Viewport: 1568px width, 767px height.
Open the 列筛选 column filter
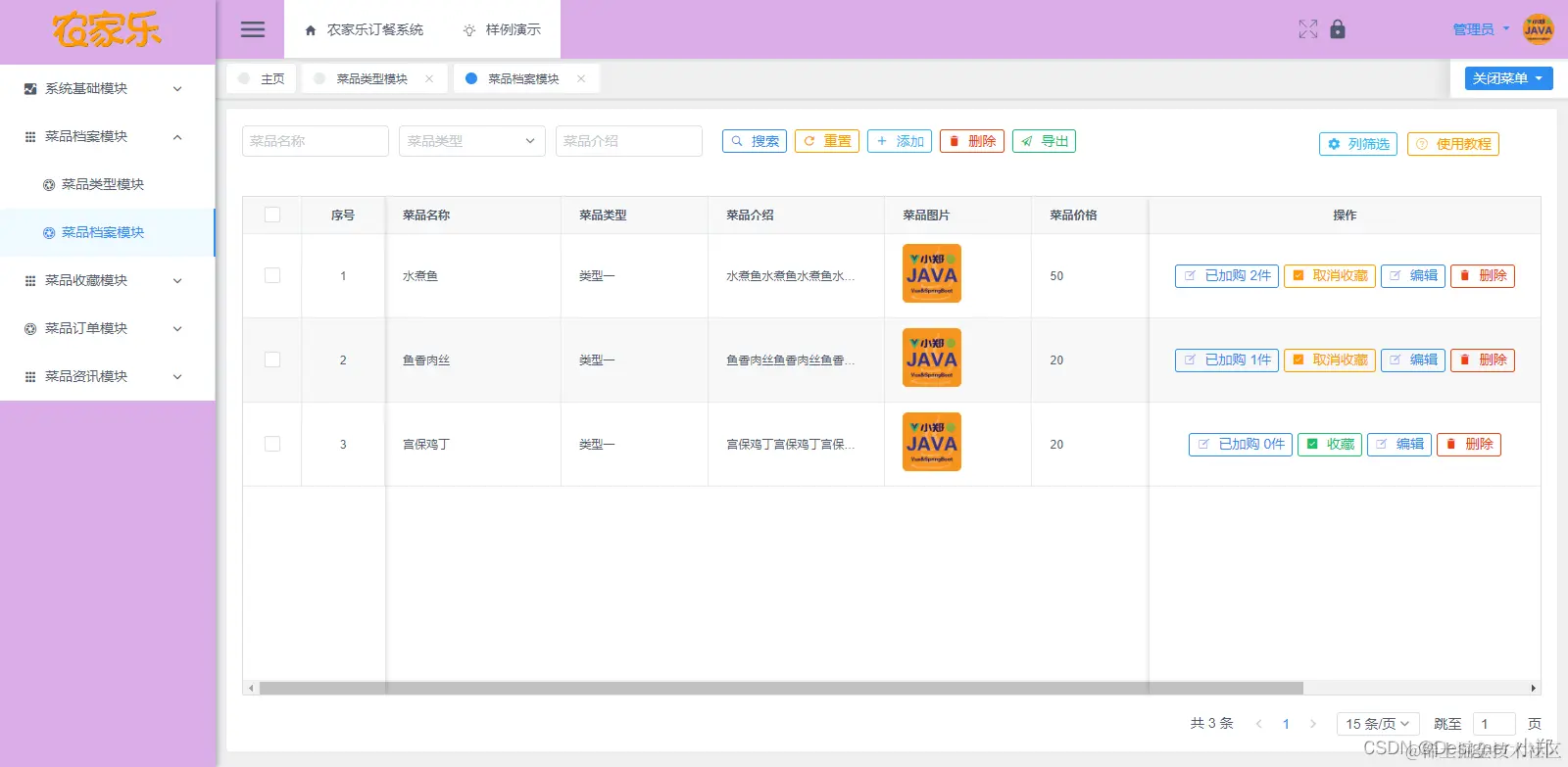pos(1358,144)
